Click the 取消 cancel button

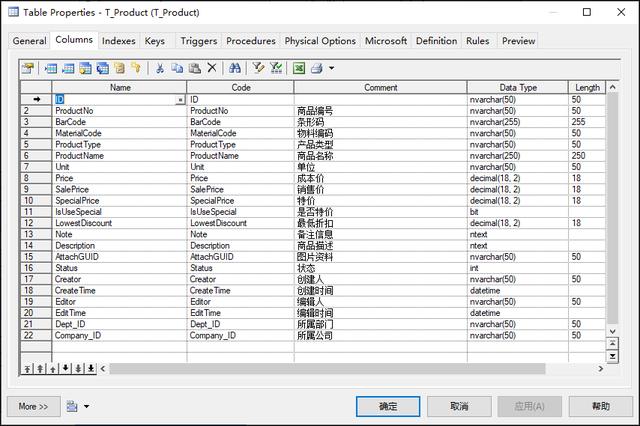coord(459,406)
